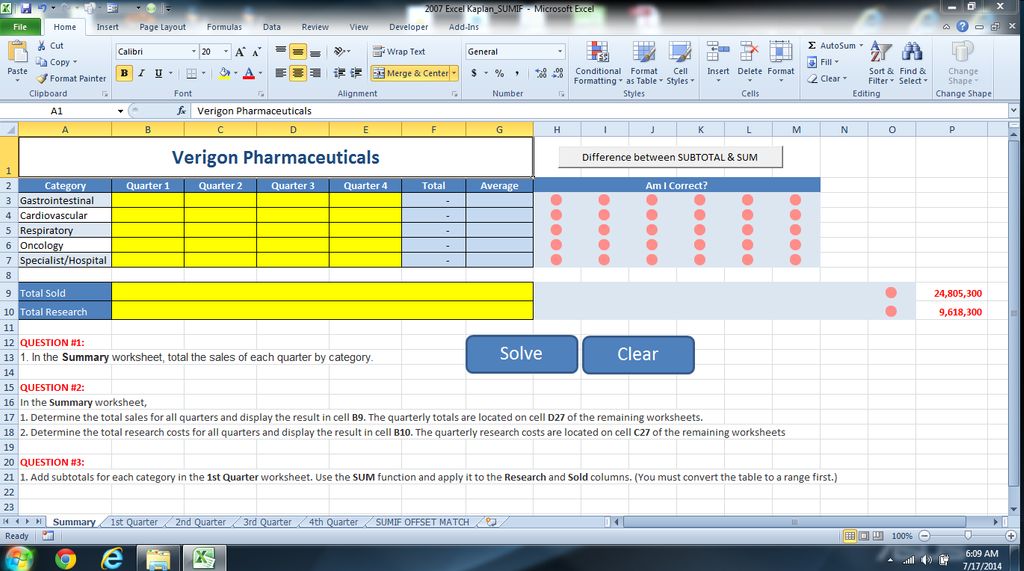Open Sort & Filter
Viewport: 1024px width, 571px height.
pos(880,63)
